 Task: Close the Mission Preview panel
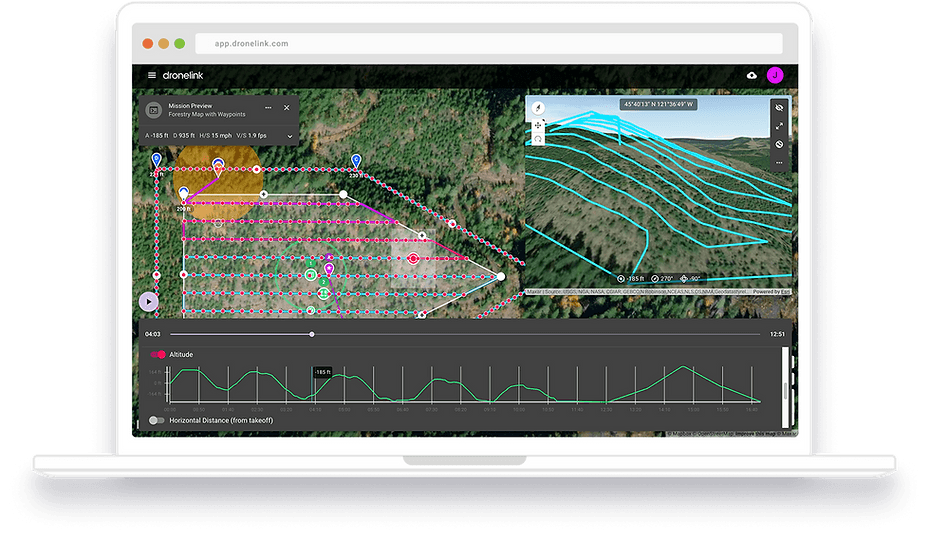tap(287, 107)
